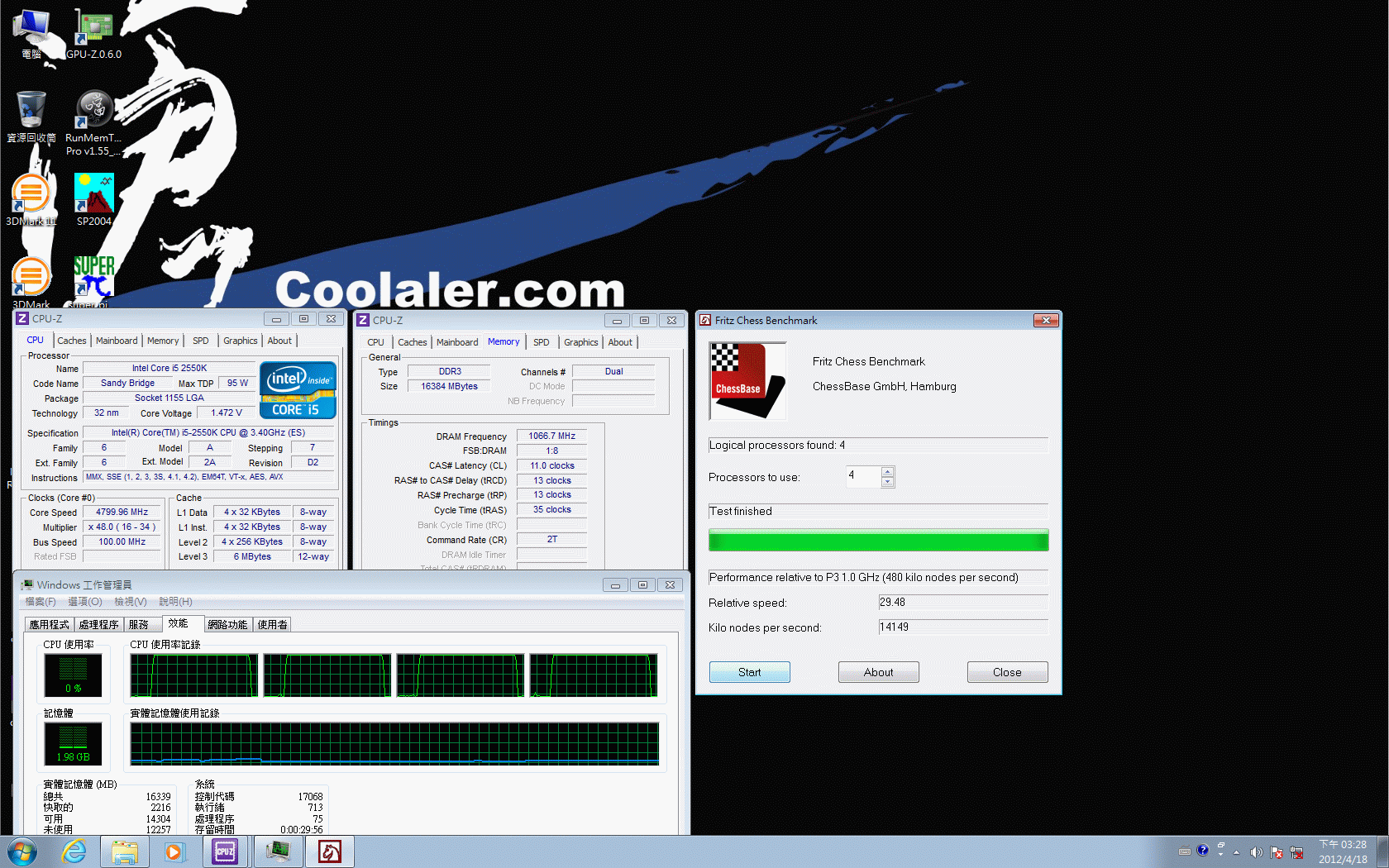
Task: Select the 應用程式 tab in Task Manager
Action: (50, 625)
